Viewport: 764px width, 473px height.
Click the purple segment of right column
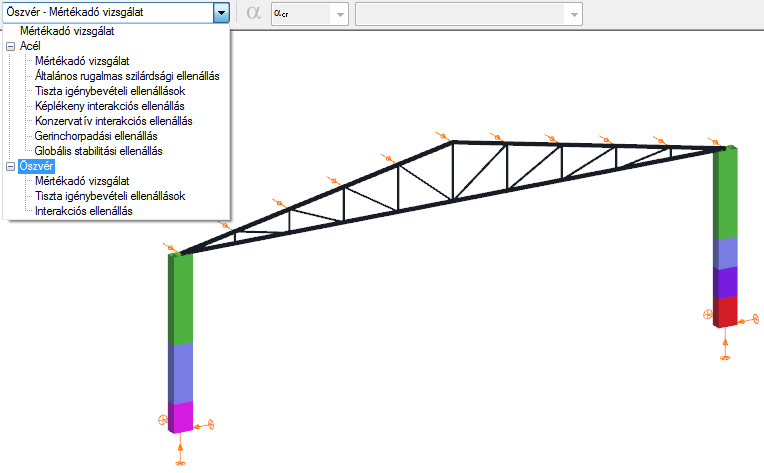725,283
